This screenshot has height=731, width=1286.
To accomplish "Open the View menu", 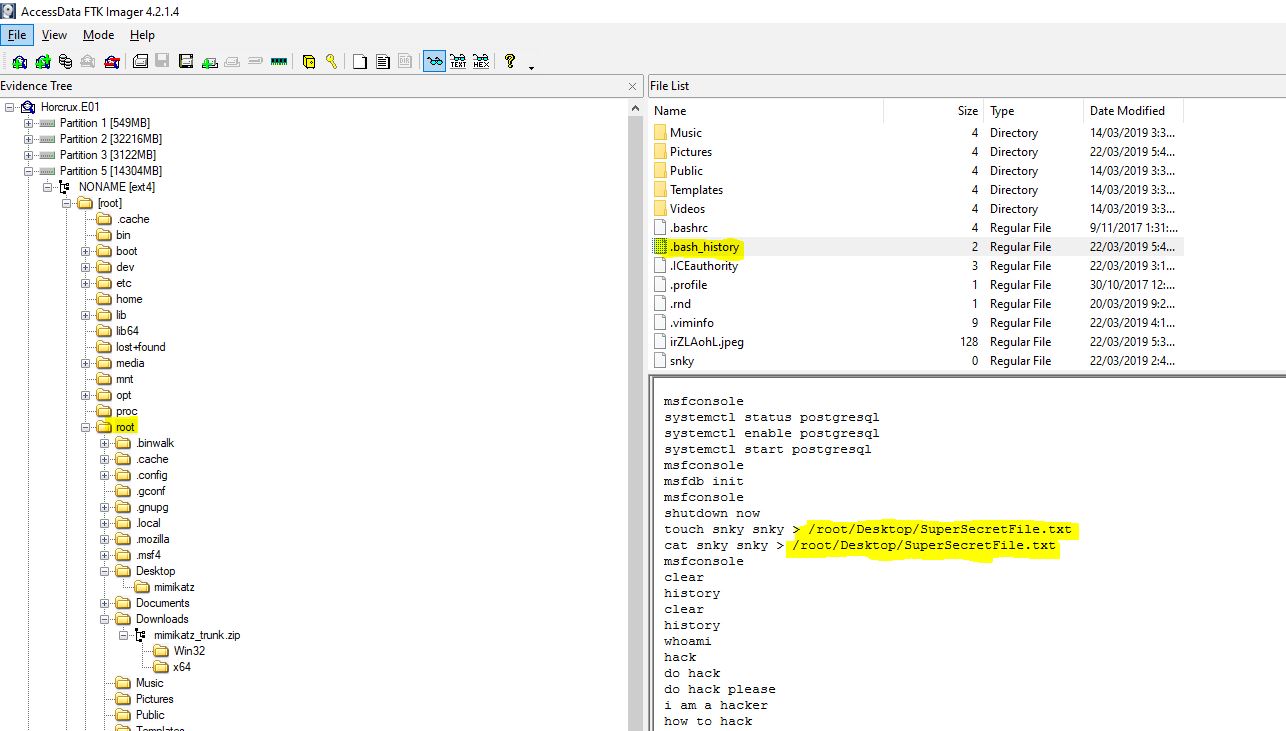I will click(x=54, y=35).
